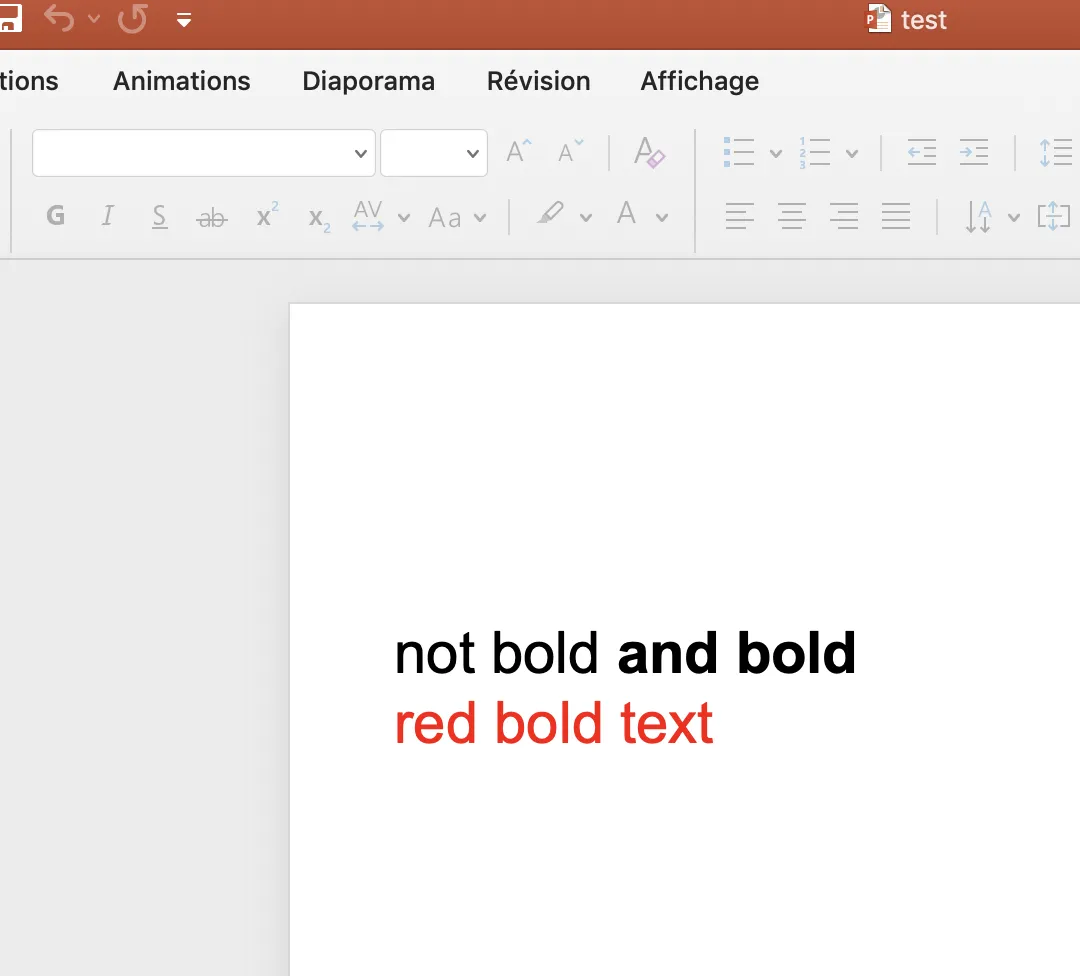Switch to the Diaporama tab
This screenshot has height=976, width=1080.
click(x=368, y=81)
